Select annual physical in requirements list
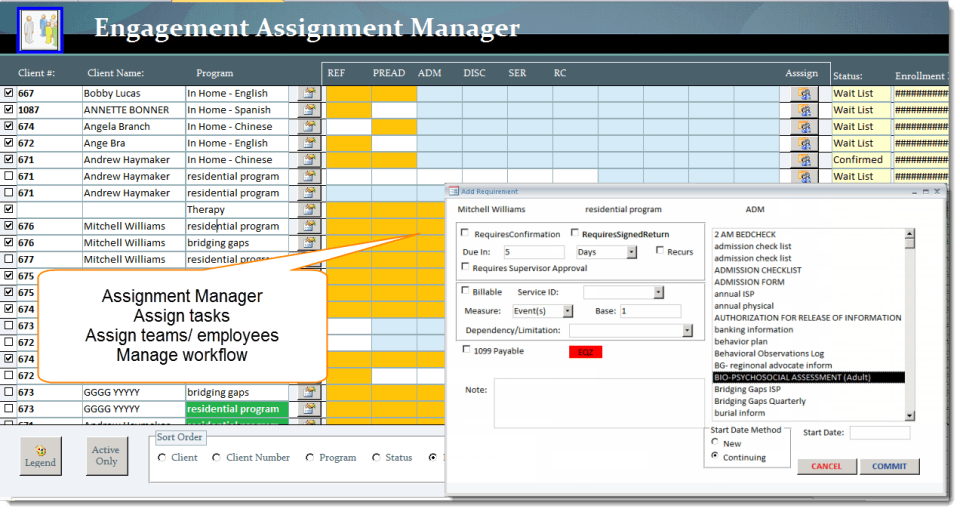Screen dimensions: 960x512 click(x=743, y=306)
